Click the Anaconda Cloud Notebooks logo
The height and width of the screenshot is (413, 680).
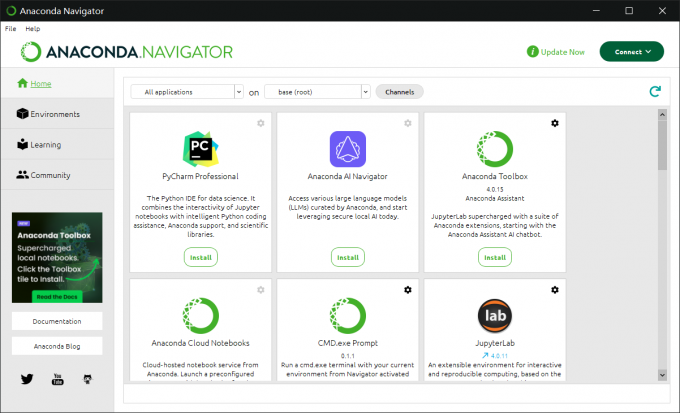tap(200, 315)
